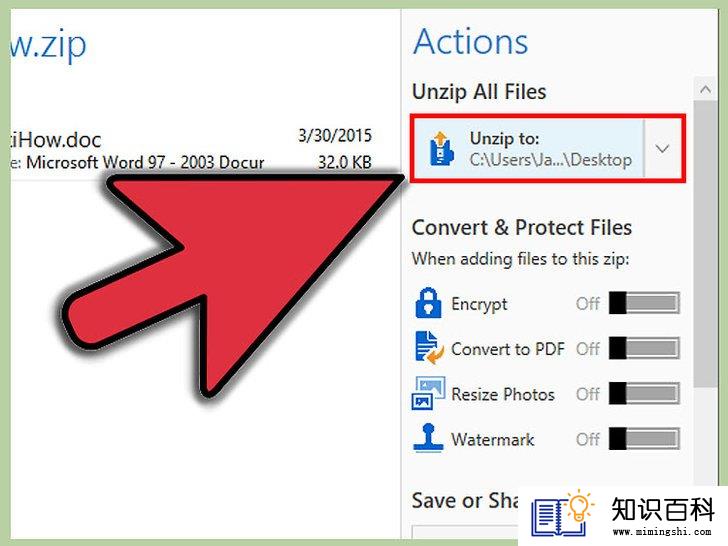Click the scrollbar up arrow in Actions
Screen dimensions: 728x546
coord(706,89)
